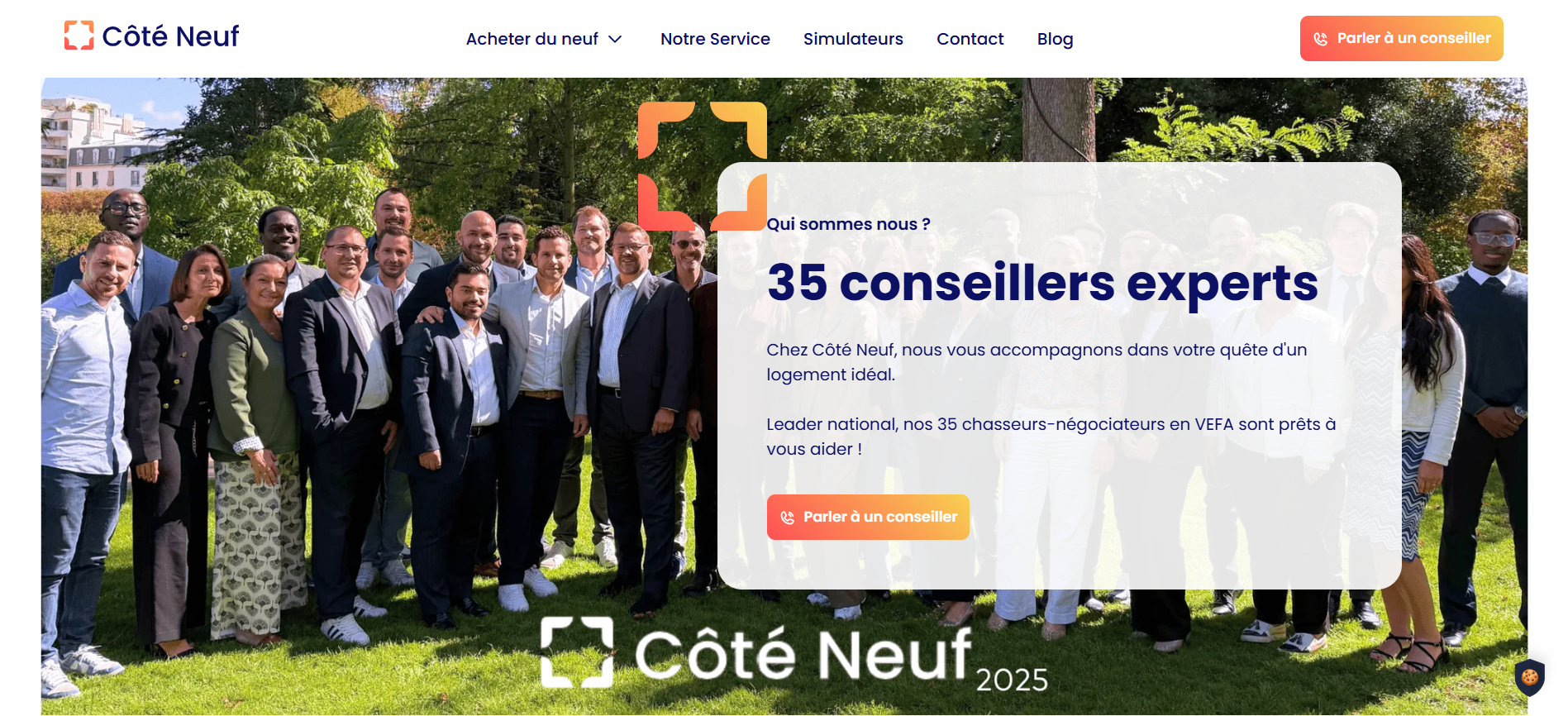Go to Notre Service page
This screenshot has height=716, width=1568.
click(715, 39)
